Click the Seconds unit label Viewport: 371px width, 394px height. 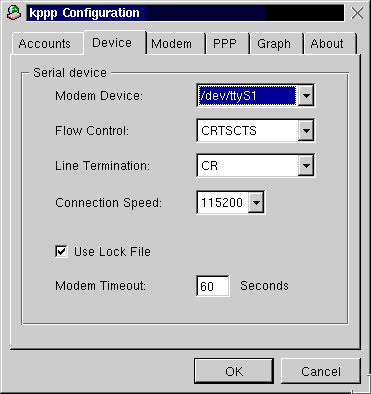point(264,286)
